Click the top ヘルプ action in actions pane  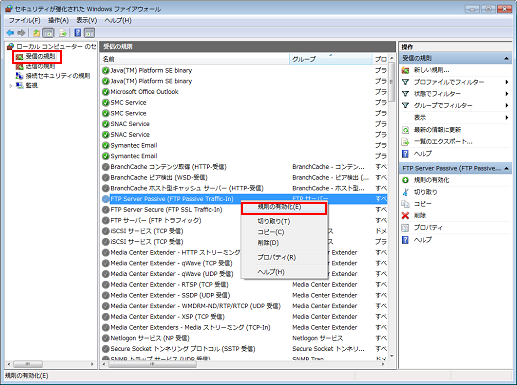[423, 153]
